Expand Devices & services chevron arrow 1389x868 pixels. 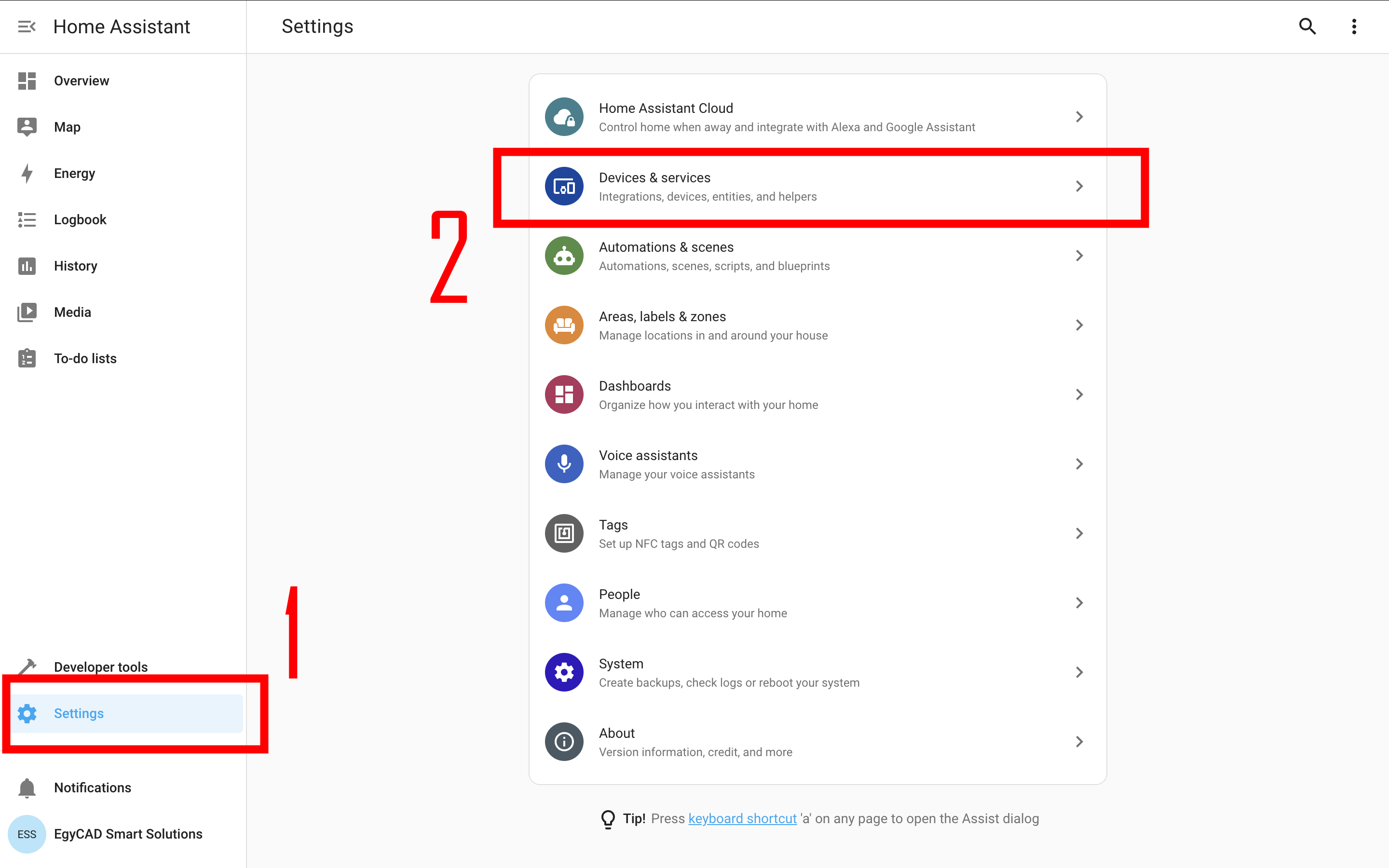[x=1079, y=187]
